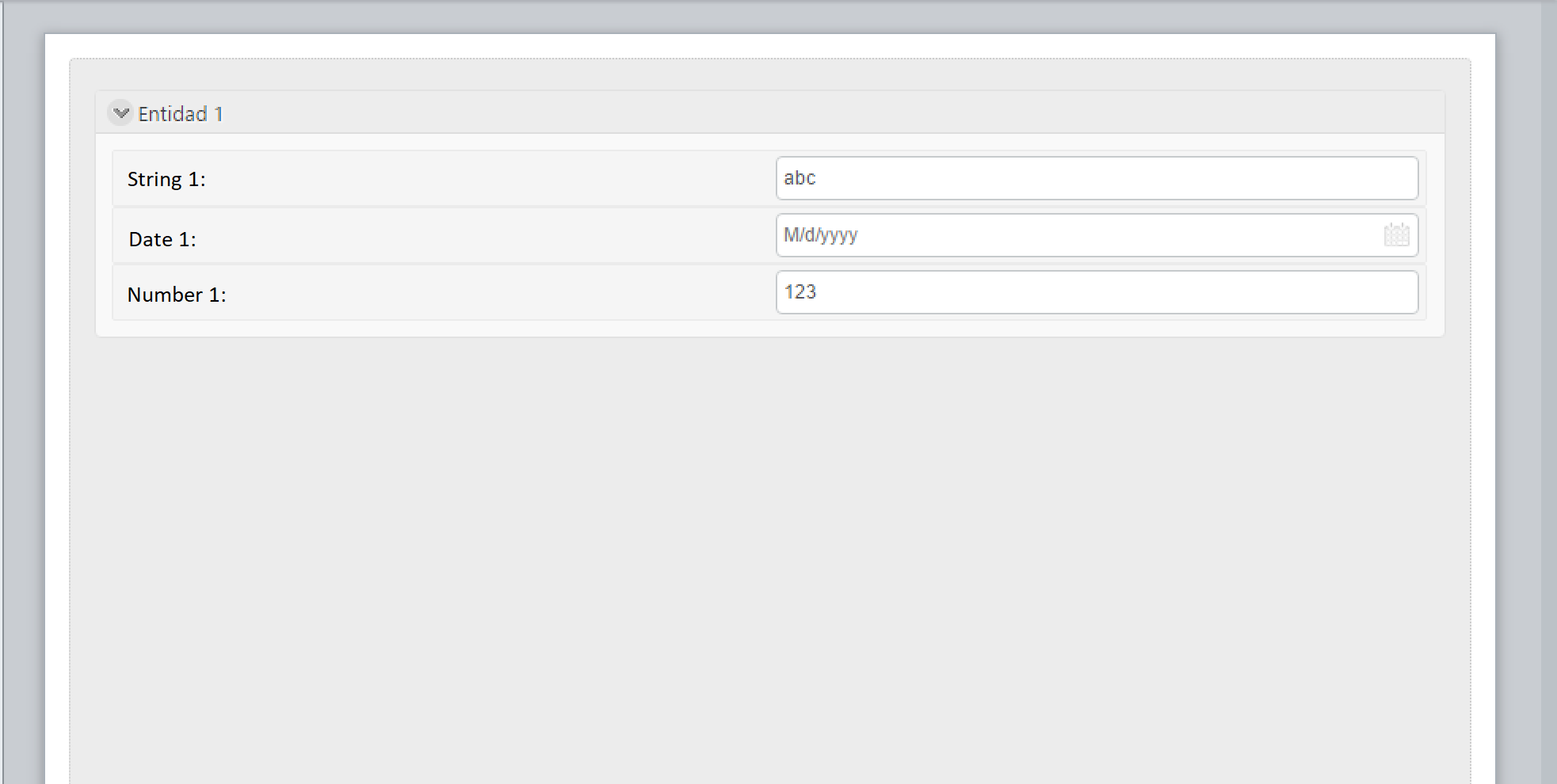The image size is (1557, 784).
Task: Click padding inside Entidad 1 below Number 1 row
Action: tap(770, 328)
